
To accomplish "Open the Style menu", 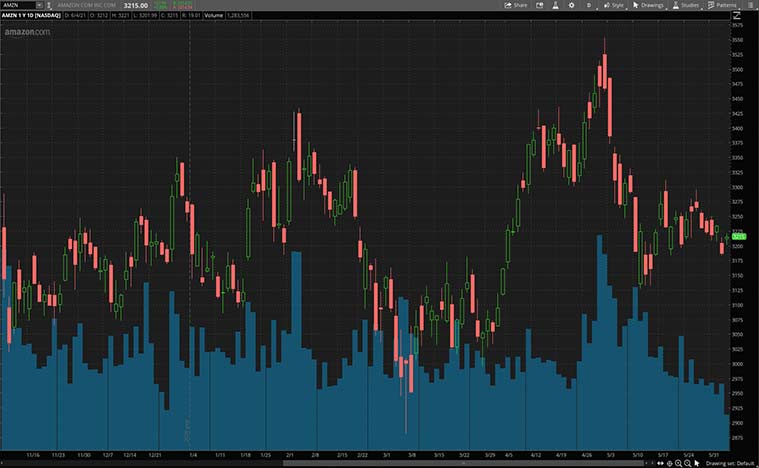I will tap(614, 5).
